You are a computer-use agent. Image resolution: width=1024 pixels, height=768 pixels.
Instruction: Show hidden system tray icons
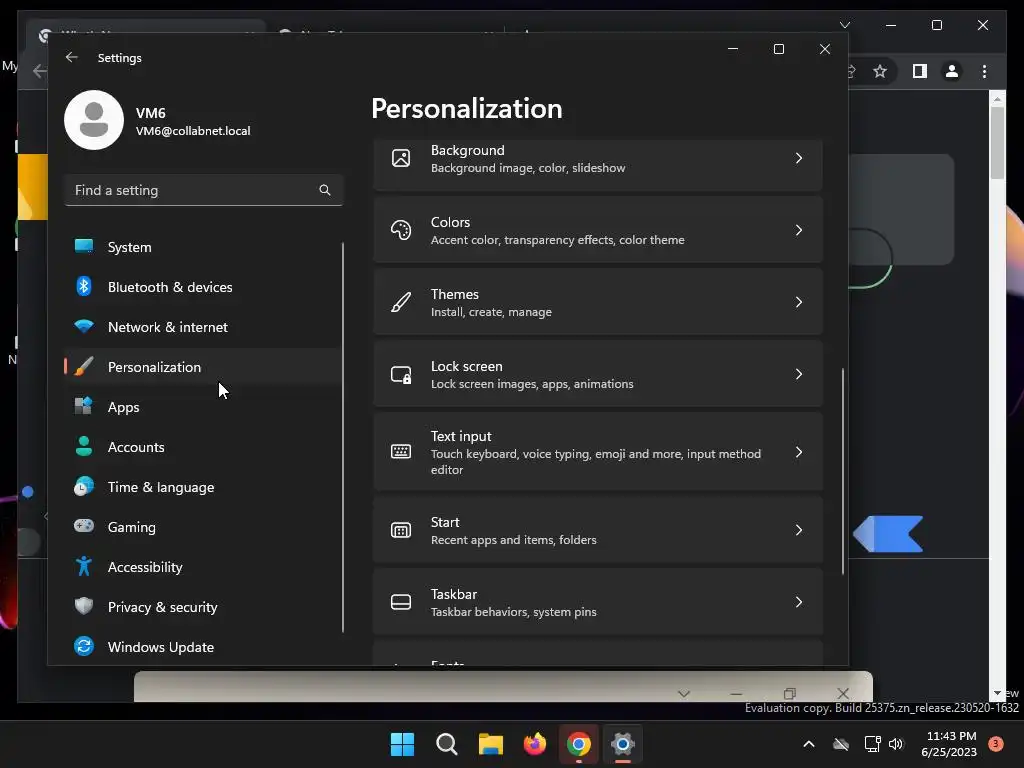coord(808,744)
